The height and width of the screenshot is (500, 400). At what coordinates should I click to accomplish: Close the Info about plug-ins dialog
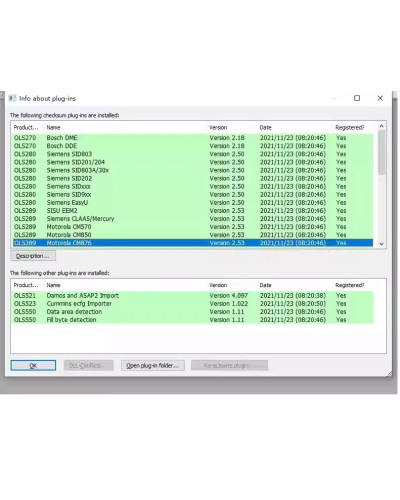tap(380, 98)
